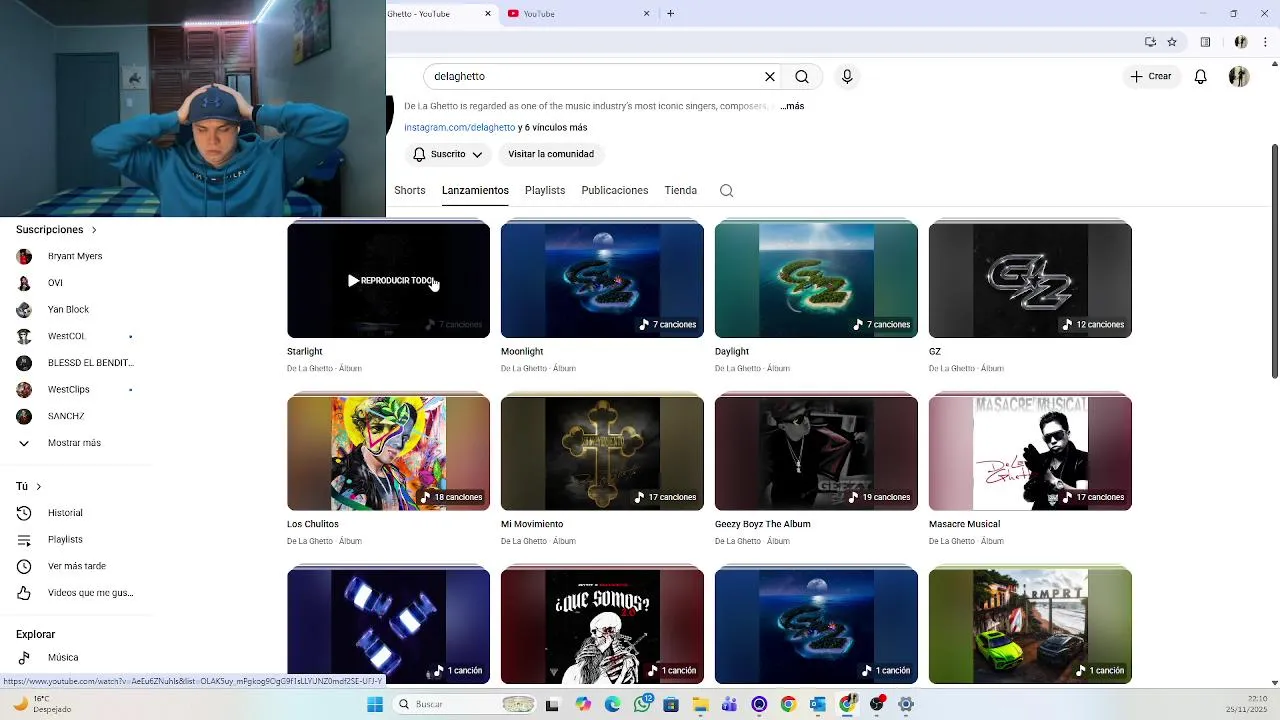The height and width of the screenshot is (720, 1280).
Task: Open the YouTube account avatar menu
Action: [1239, 76]
